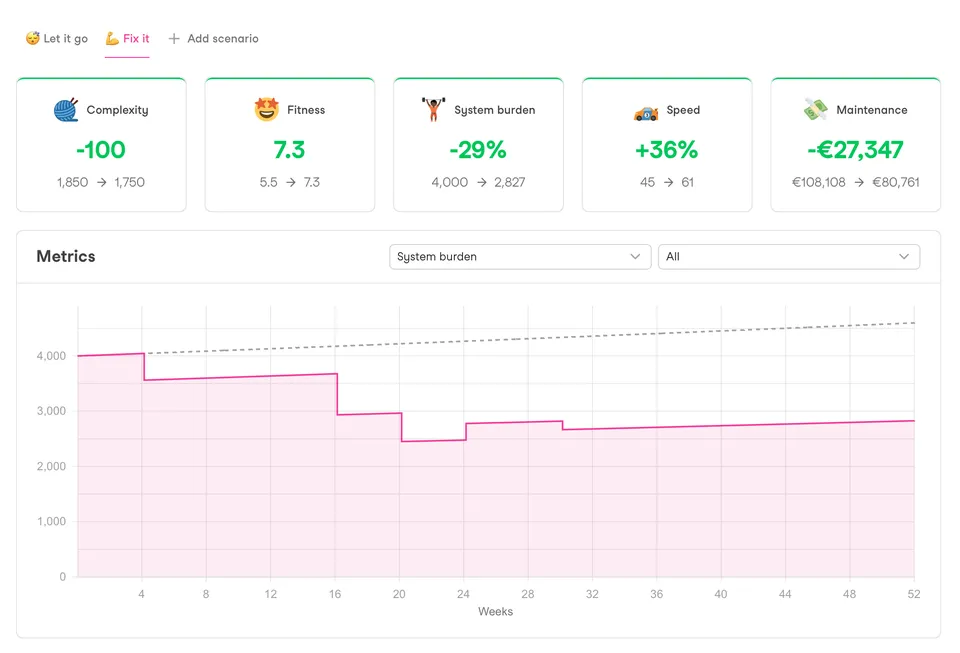Click the money Maintenance icon
This screenshot has height=653, width=960.
pyautogui.click(x=816, y=110)
